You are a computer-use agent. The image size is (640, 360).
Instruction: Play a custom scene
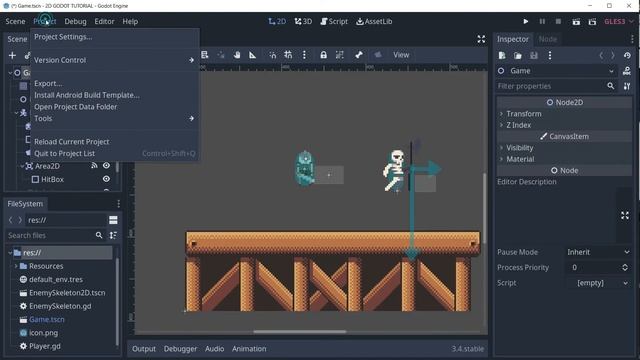pyautogui.click(x=592, y=21)
